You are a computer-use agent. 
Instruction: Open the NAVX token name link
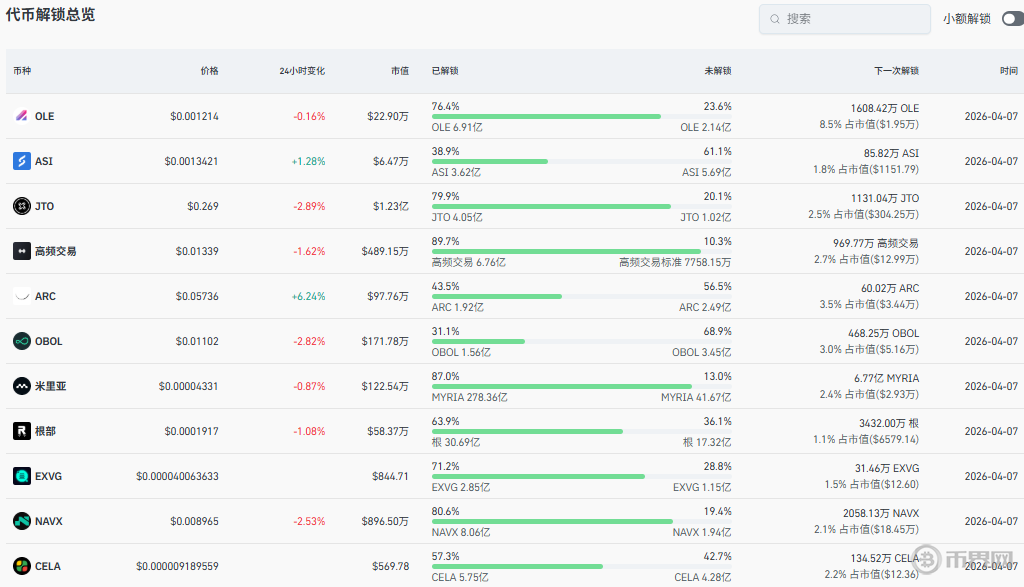pyautogui.click(x=48, y=522)
